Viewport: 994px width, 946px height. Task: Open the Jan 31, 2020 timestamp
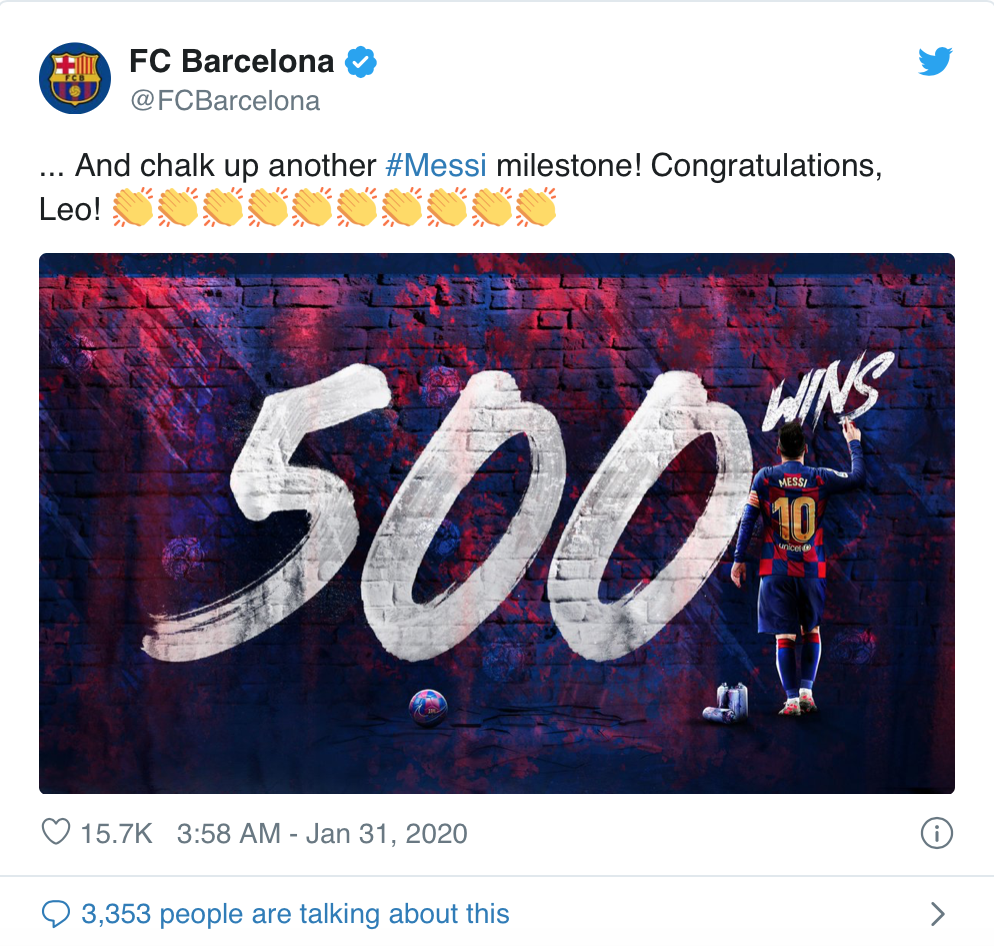pyautogui.click(x=322, y=833)
